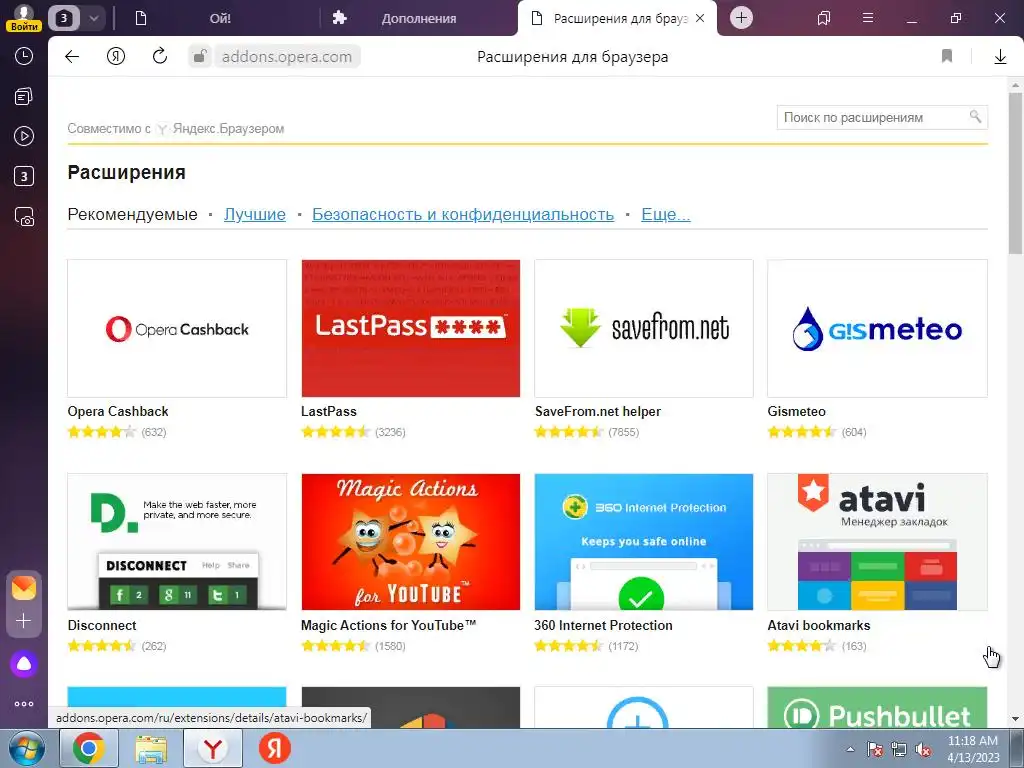Open the Windows Start button
The image size is (1024, 768).
[27, 748]
